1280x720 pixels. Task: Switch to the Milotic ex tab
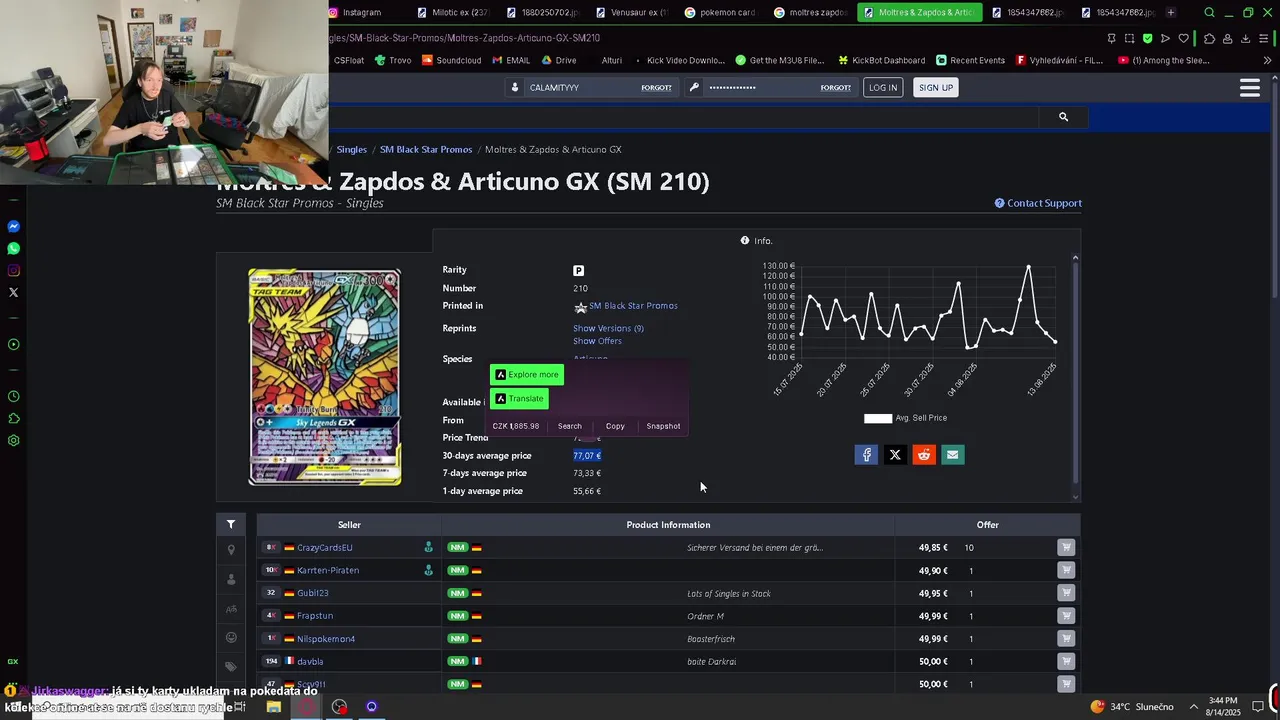(x=451, y=12)
